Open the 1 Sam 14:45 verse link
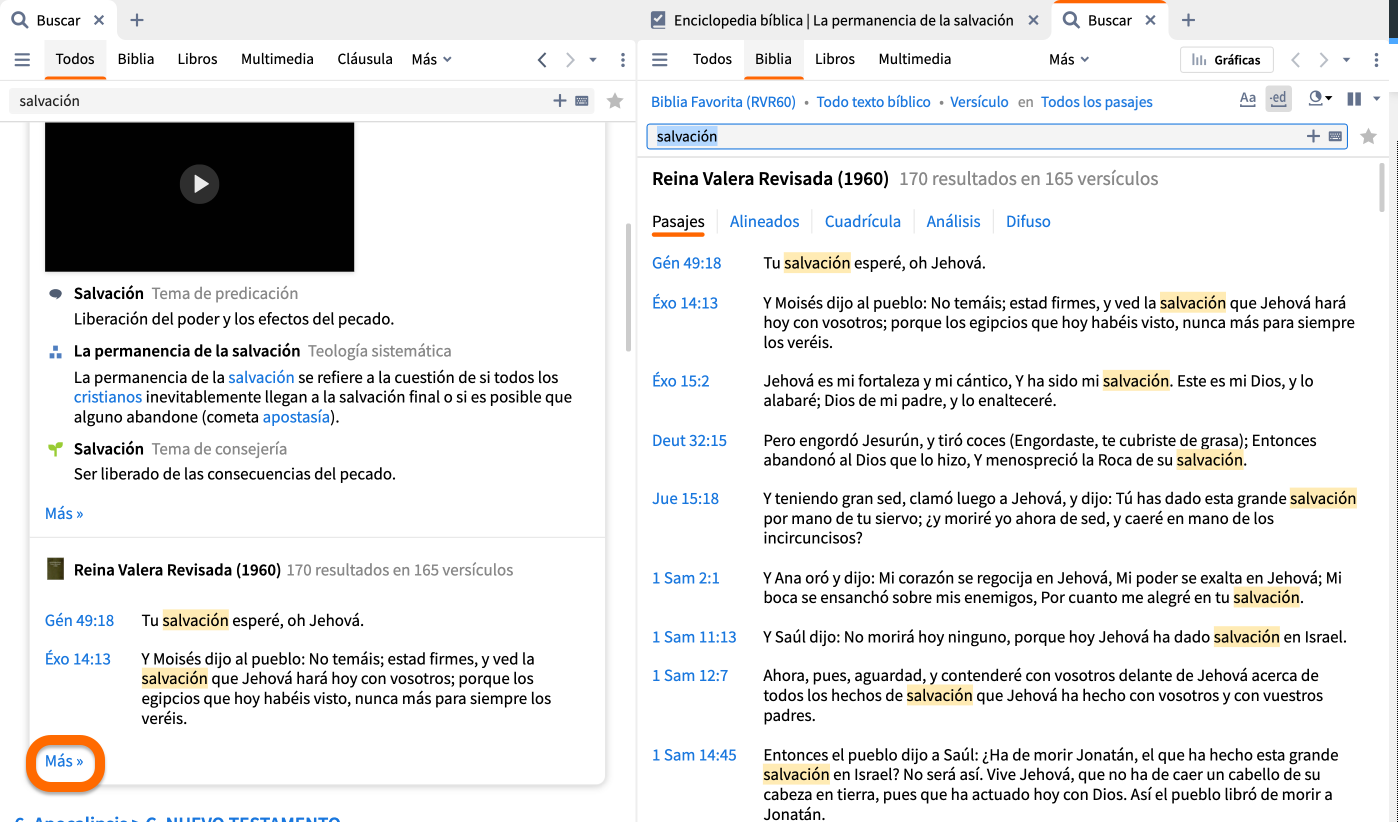This screenshot has height=822, width=1398. (x=694, y=755)
